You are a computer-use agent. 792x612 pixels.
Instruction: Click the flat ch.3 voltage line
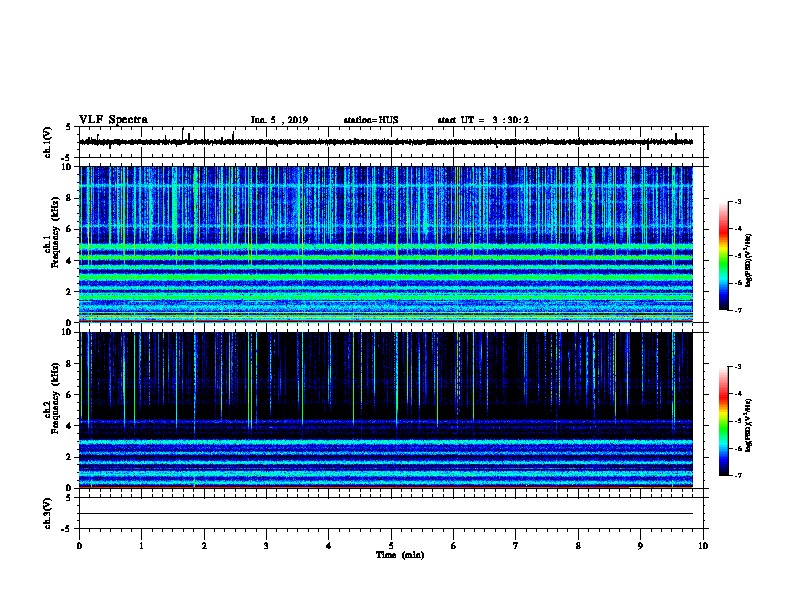point(386,514)
